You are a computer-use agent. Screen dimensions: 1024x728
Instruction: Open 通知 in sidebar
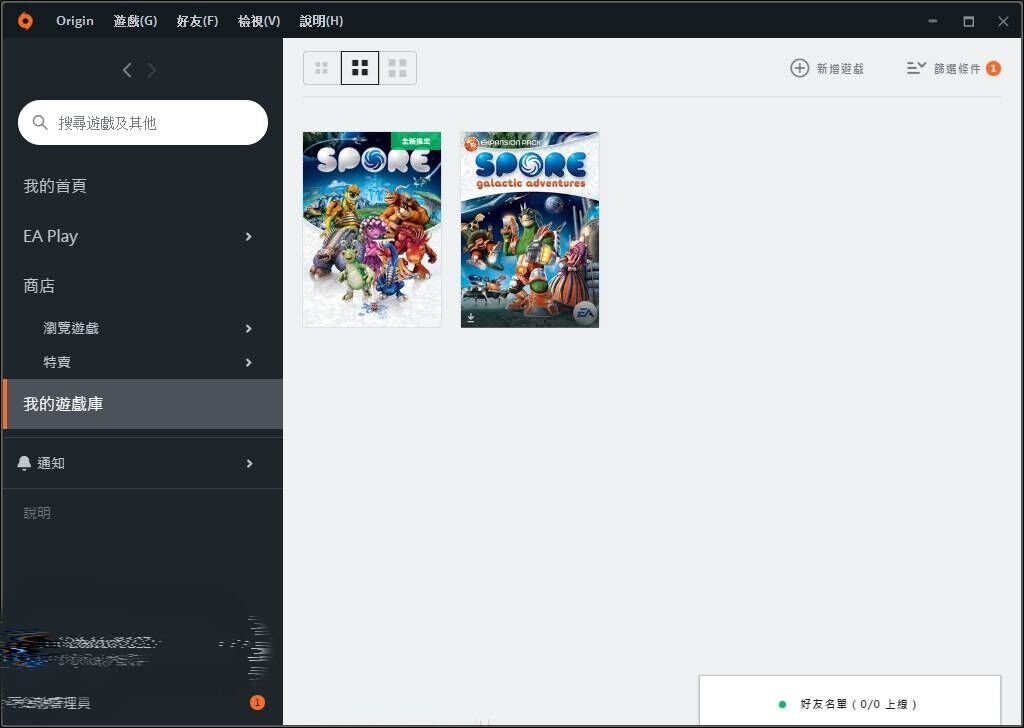pos(50,463)
